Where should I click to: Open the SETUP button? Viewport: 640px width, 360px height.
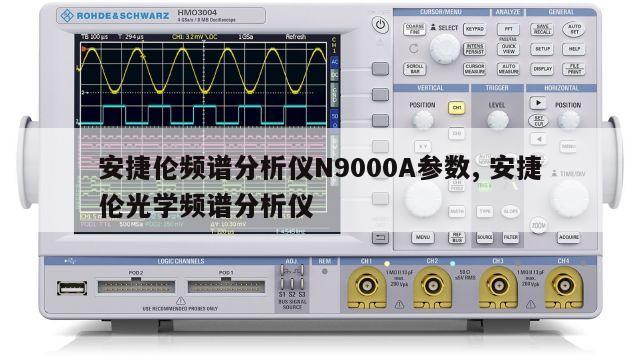[542, 49]
